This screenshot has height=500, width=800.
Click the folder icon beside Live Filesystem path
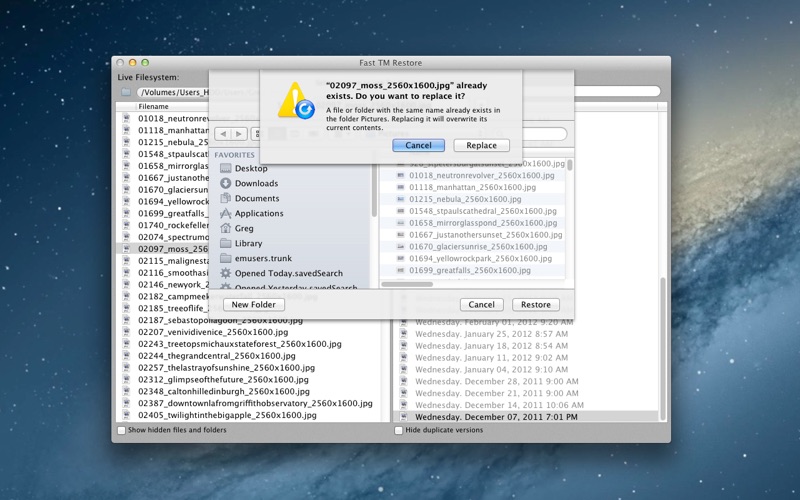pyautogui.click(x=126, y=92)
